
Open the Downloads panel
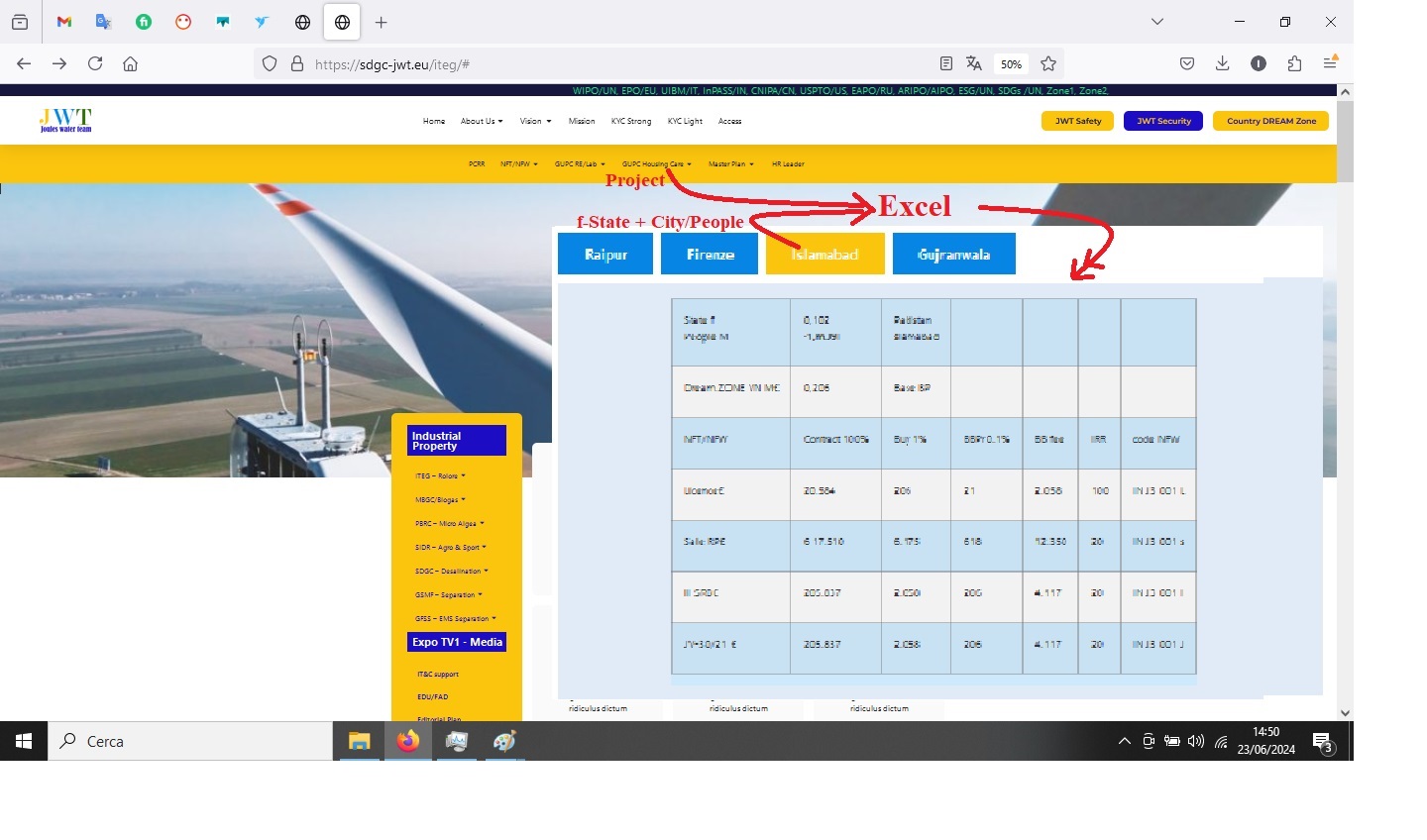(x=1223, y=63)
